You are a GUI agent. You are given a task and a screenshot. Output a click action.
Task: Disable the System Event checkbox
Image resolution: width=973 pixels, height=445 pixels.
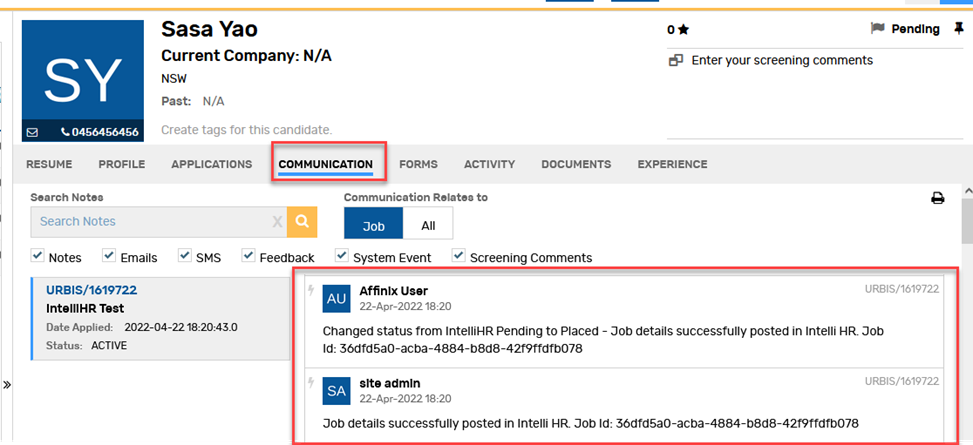pyautogui.click(x=342, y=256)
